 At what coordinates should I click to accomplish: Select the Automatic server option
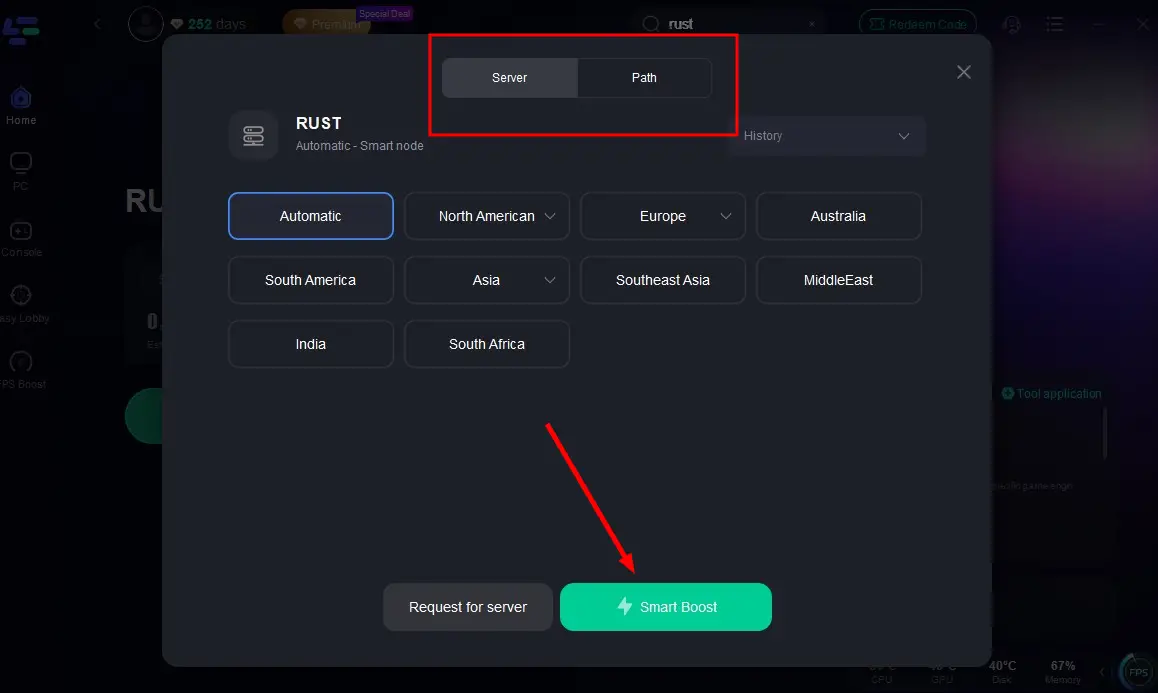[311, 216]
